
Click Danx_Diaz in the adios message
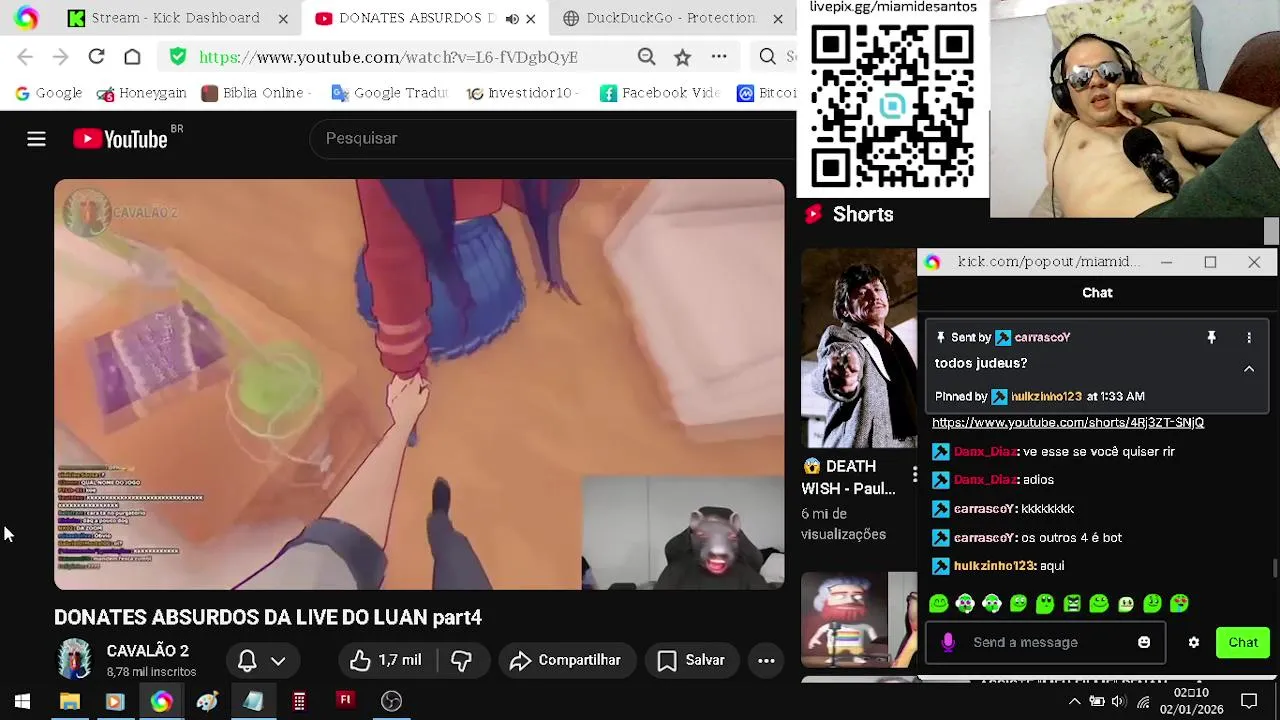pyautogui.click(x=985, y=480)
